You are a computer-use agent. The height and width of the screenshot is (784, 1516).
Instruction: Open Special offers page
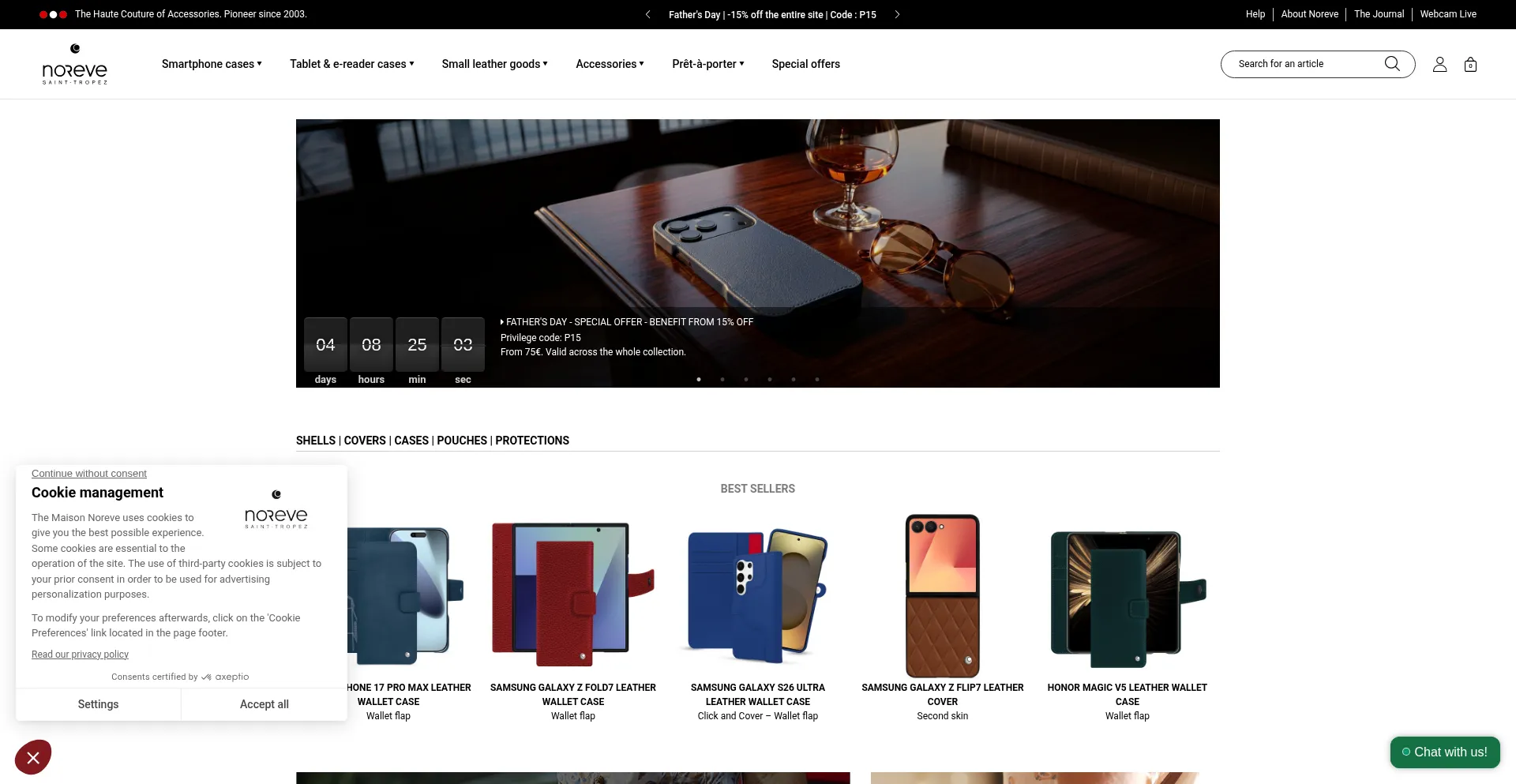click(805, 64)
